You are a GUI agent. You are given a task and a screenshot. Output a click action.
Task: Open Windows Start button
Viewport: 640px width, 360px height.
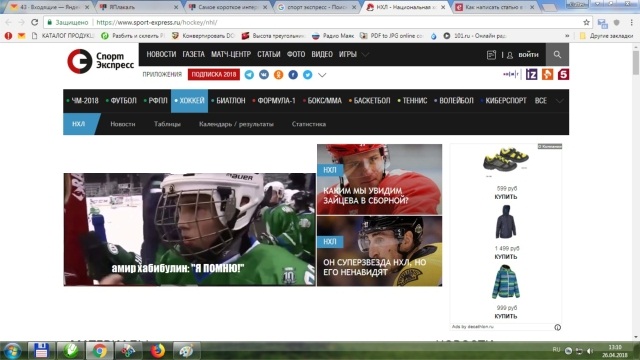[x=12, y=351]
